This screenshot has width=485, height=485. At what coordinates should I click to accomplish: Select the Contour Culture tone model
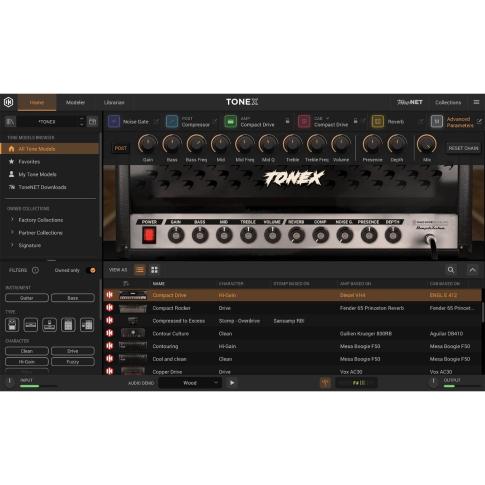tap(293, 333)
